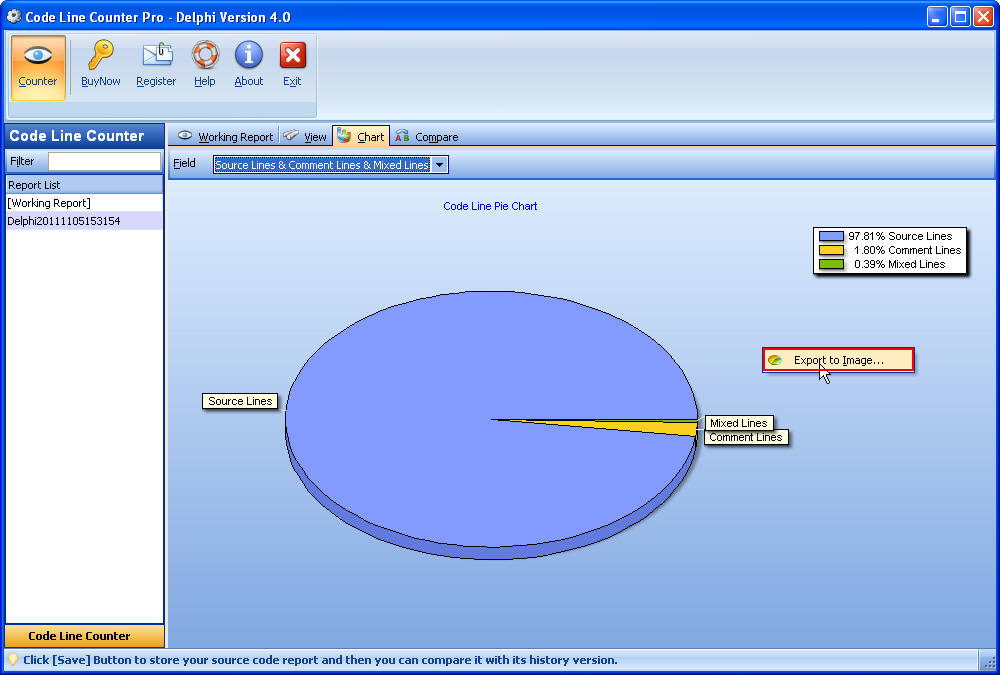Click the Counter eye icon

click(x=38, y=56)
